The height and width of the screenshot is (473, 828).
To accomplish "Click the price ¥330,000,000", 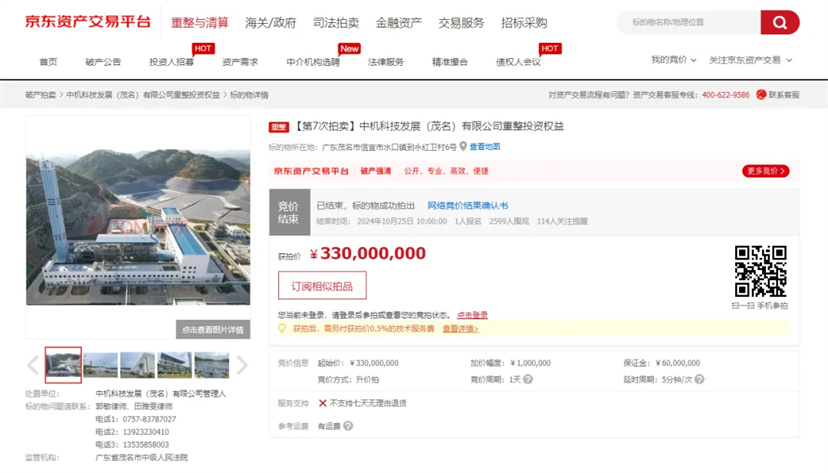I will (368, 253).
